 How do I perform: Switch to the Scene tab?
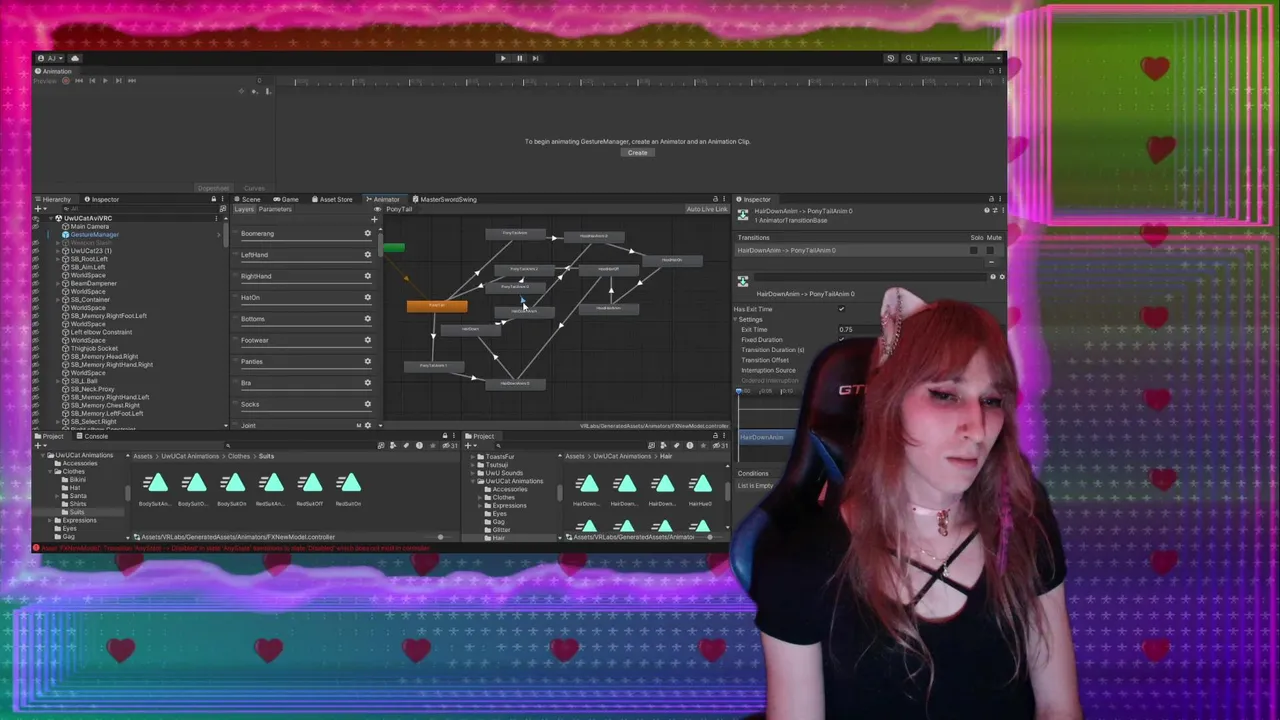pos(247,199)
